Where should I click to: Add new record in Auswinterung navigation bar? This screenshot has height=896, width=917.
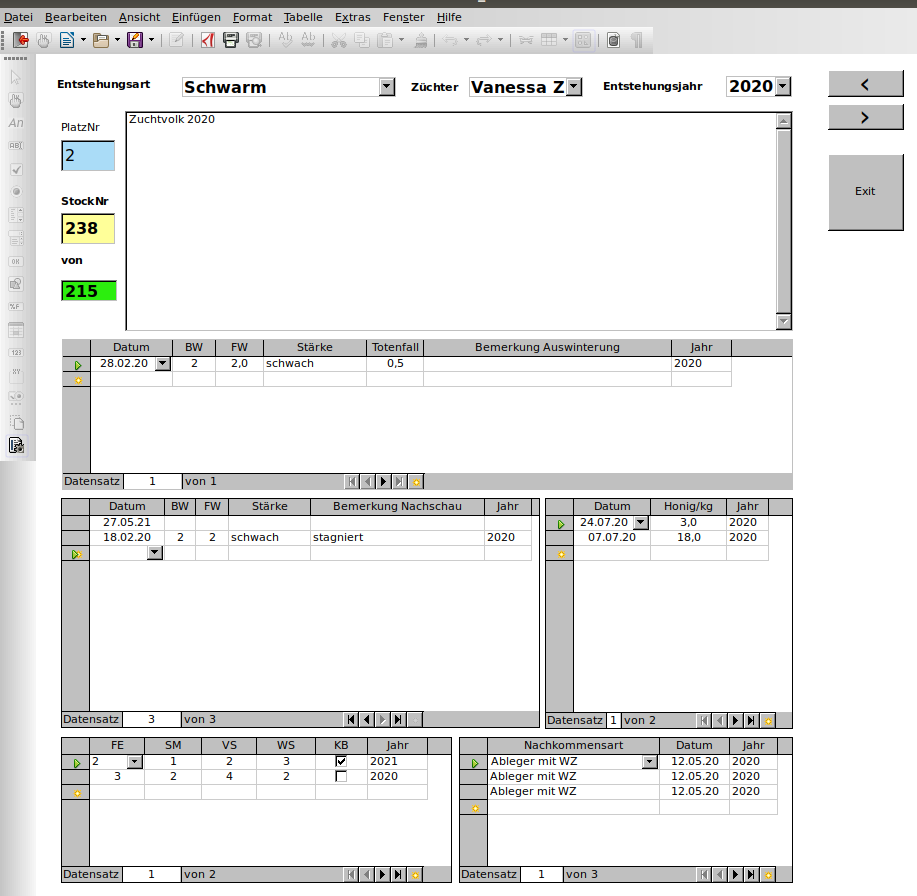tap(416, 482)
